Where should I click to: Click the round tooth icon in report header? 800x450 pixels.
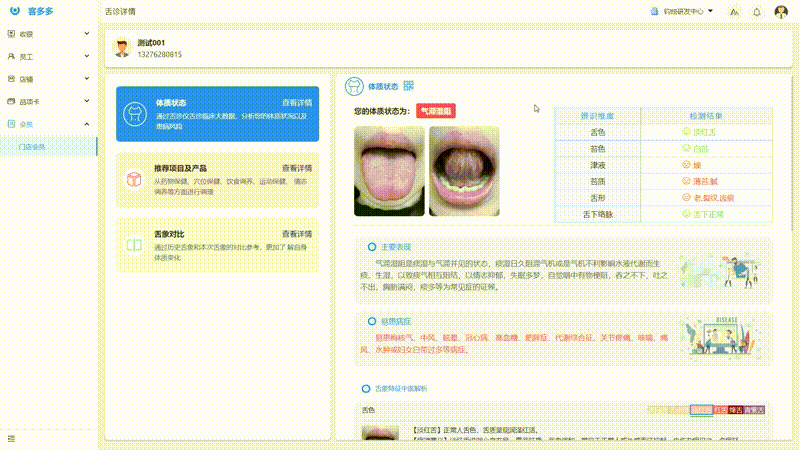(x=354, y=86)
